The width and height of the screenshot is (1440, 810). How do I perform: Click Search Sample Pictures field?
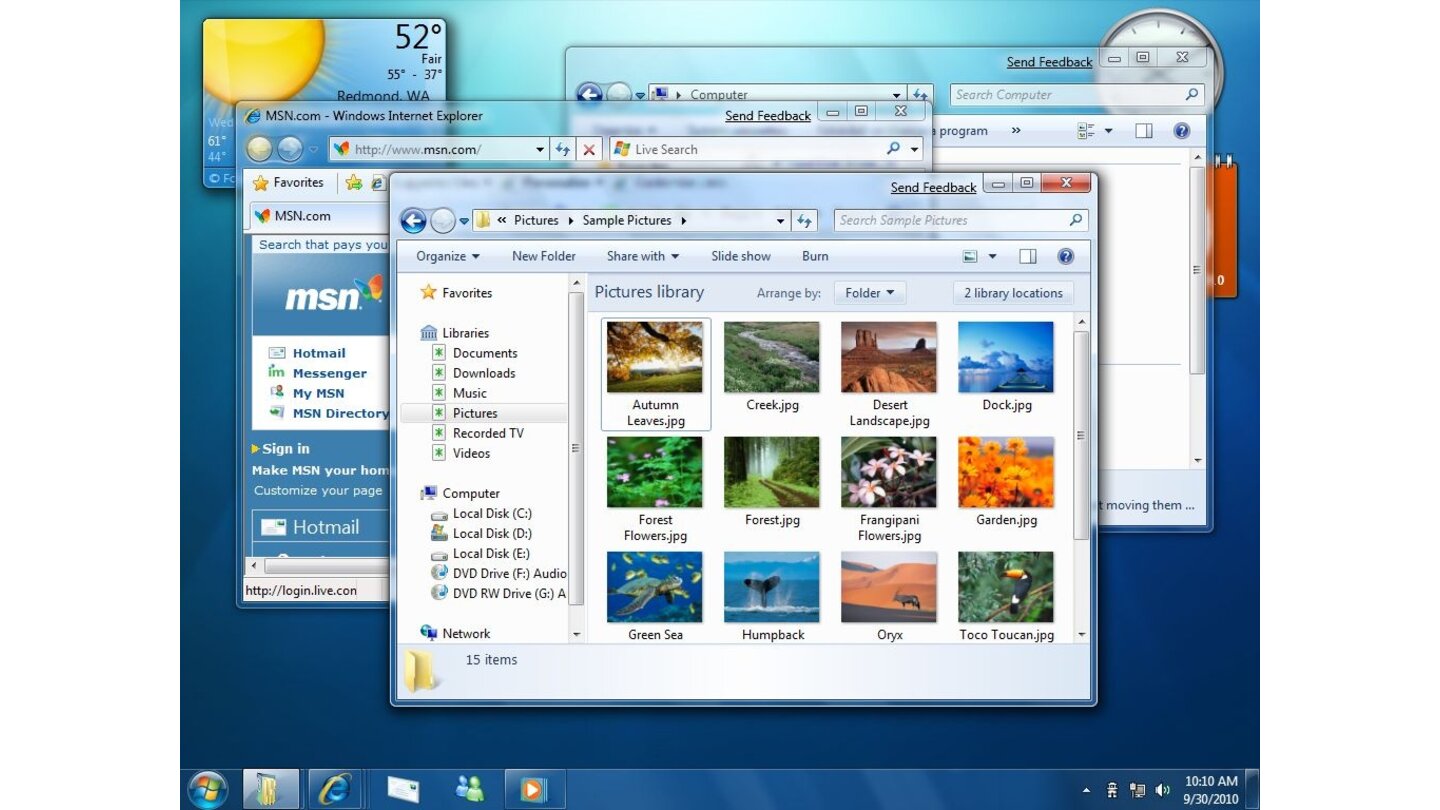(961, 221)
